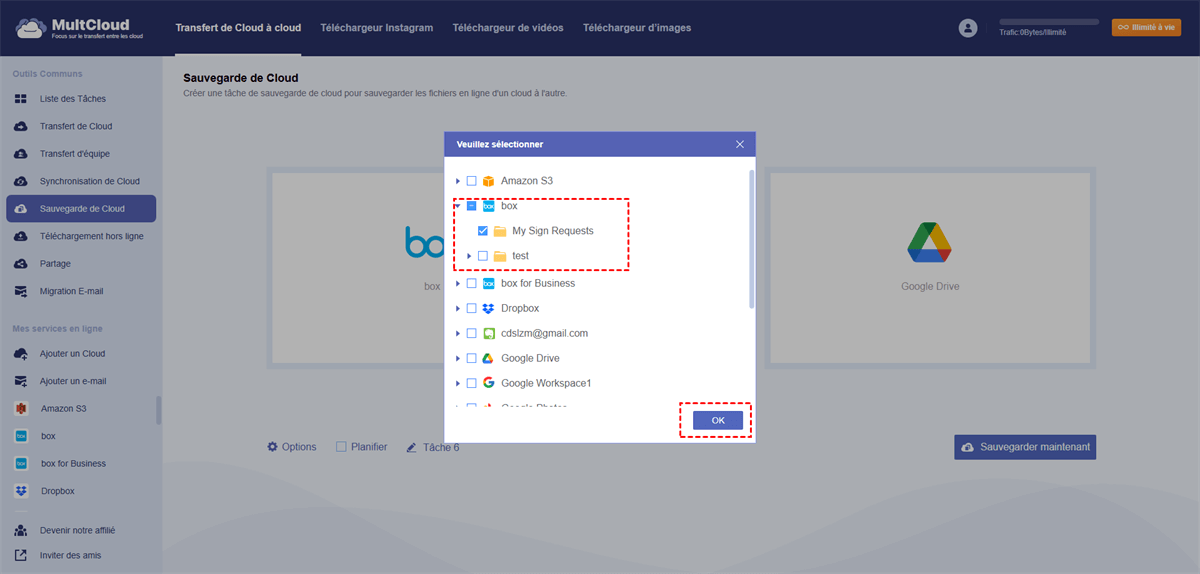Click the Tâche 6 task name
The height and width of the screenshot is (574, 1200).
[441, 447]
